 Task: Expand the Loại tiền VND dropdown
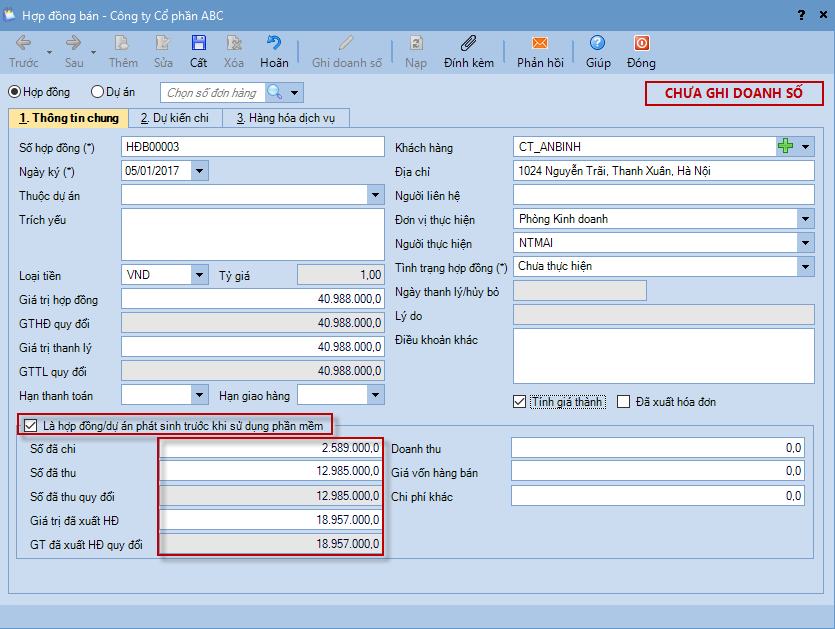tap(199, 275)
